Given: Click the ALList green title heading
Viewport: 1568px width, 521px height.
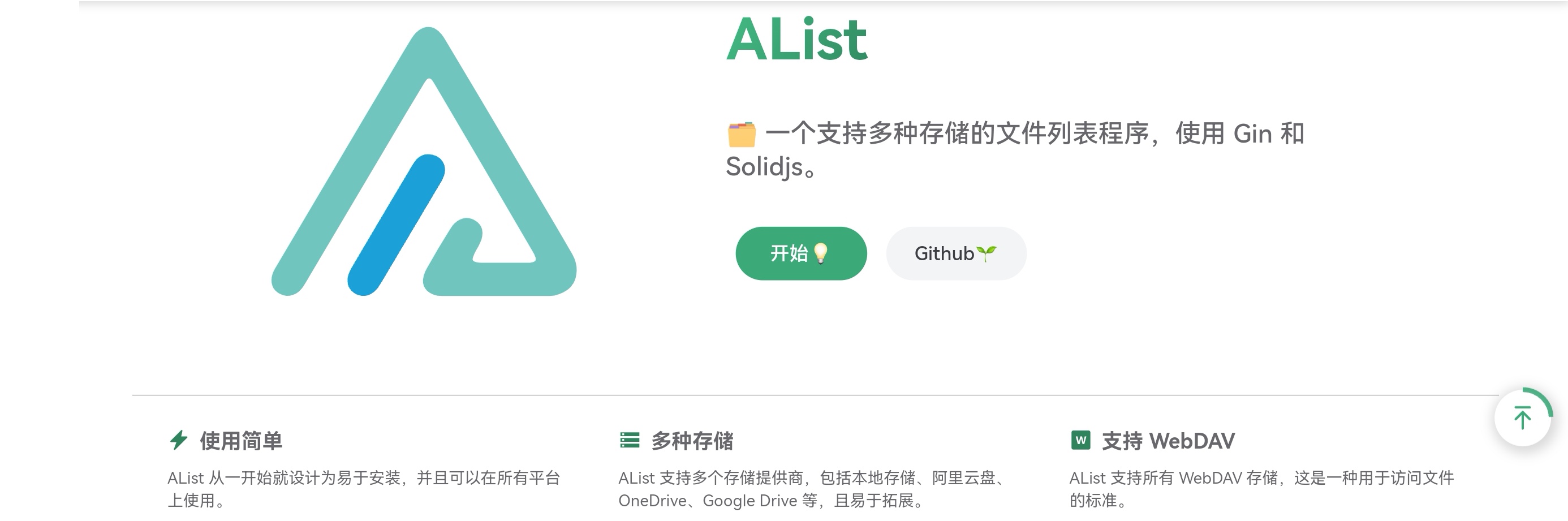Looking at the screenshot, I should coord(797,39).
